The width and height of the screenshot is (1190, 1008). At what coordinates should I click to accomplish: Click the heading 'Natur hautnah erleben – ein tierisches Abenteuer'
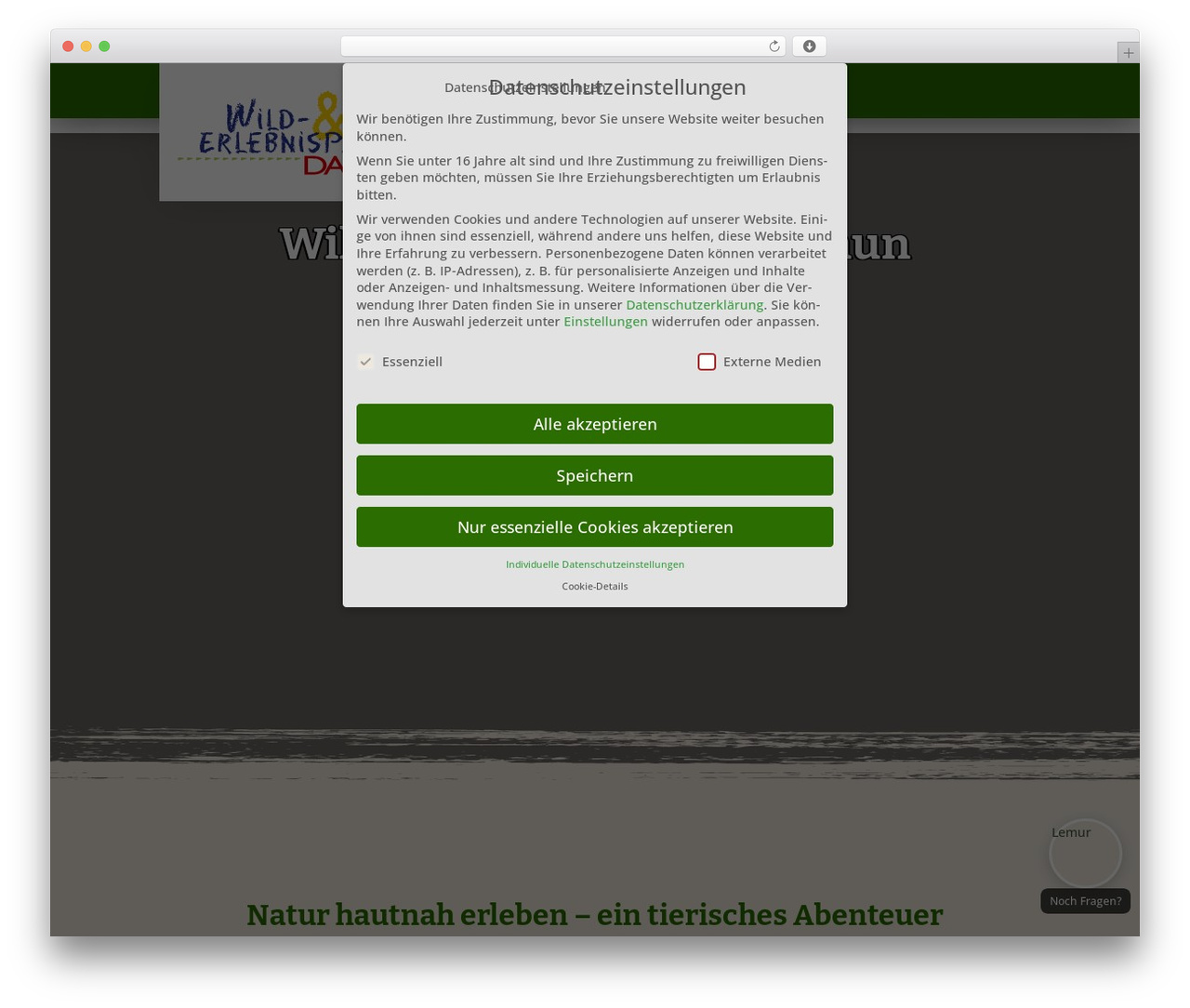click(595, 915)
